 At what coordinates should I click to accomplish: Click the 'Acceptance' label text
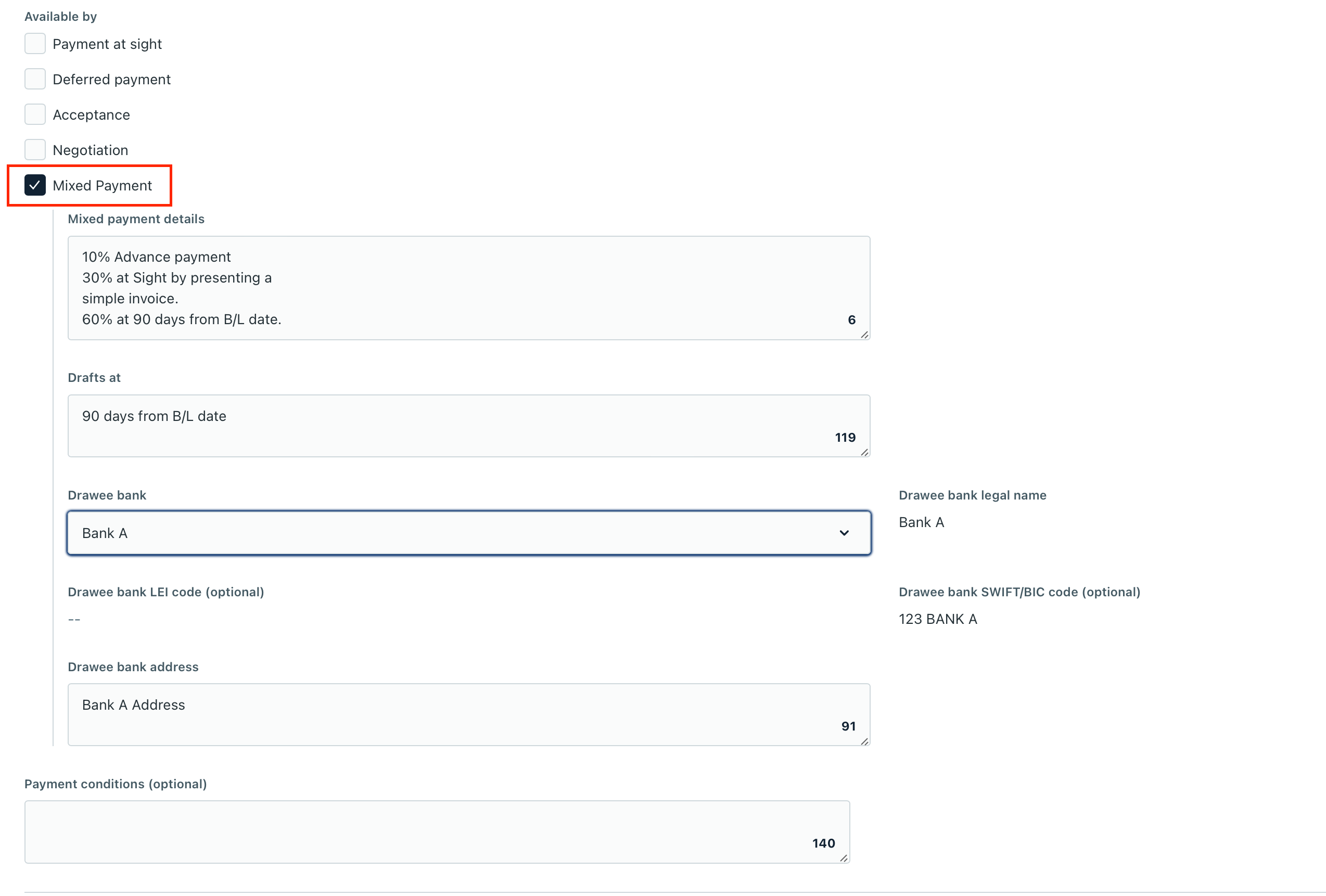(x=91, y=114)
